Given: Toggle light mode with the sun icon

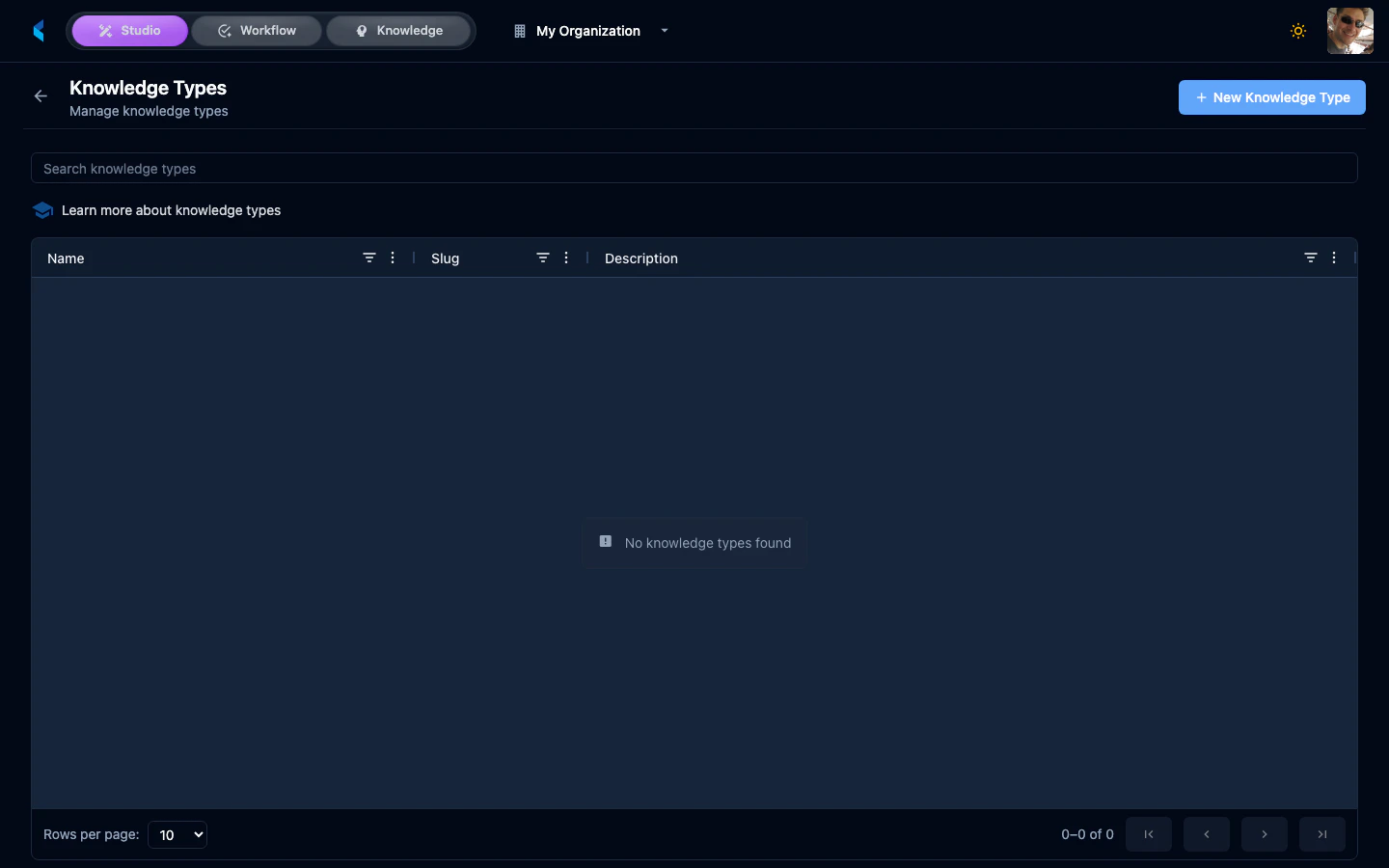Looking at the screenshot, I should (1298, 30).
